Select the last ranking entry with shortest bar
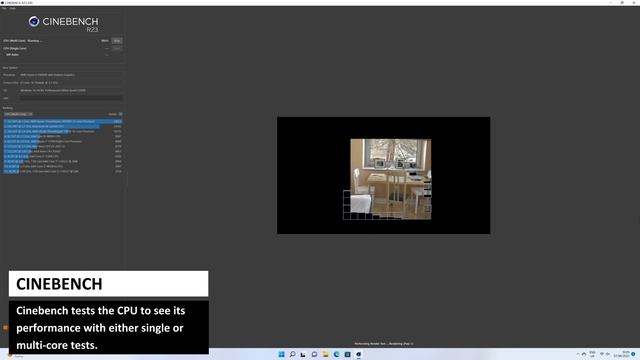640x360 pixels. coord(63,171)
